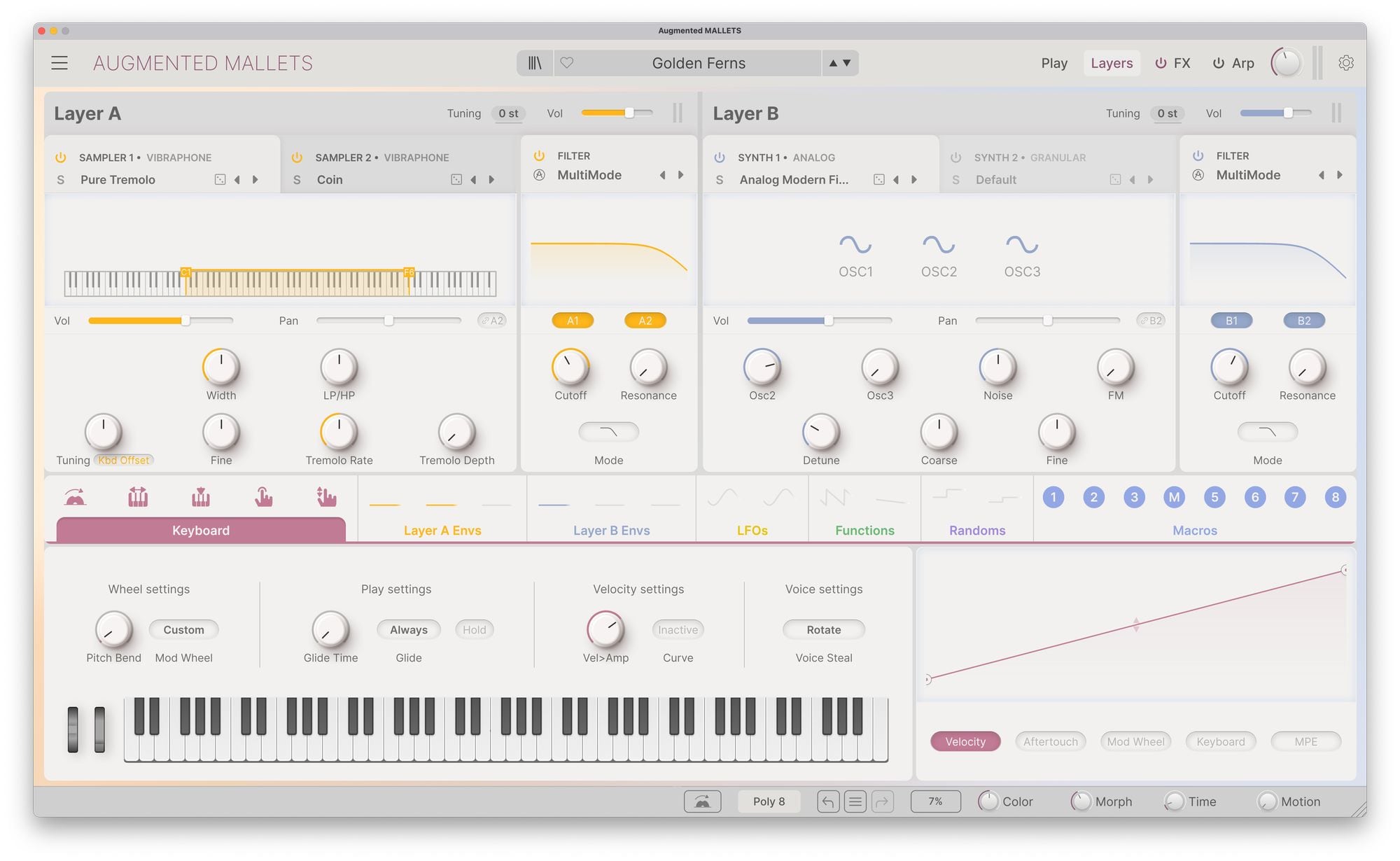This screenshot has width=1400, height=861.
Task: Click the link A2 icon in Layer A
Action: pyautogui.click(x=492, y=321)
